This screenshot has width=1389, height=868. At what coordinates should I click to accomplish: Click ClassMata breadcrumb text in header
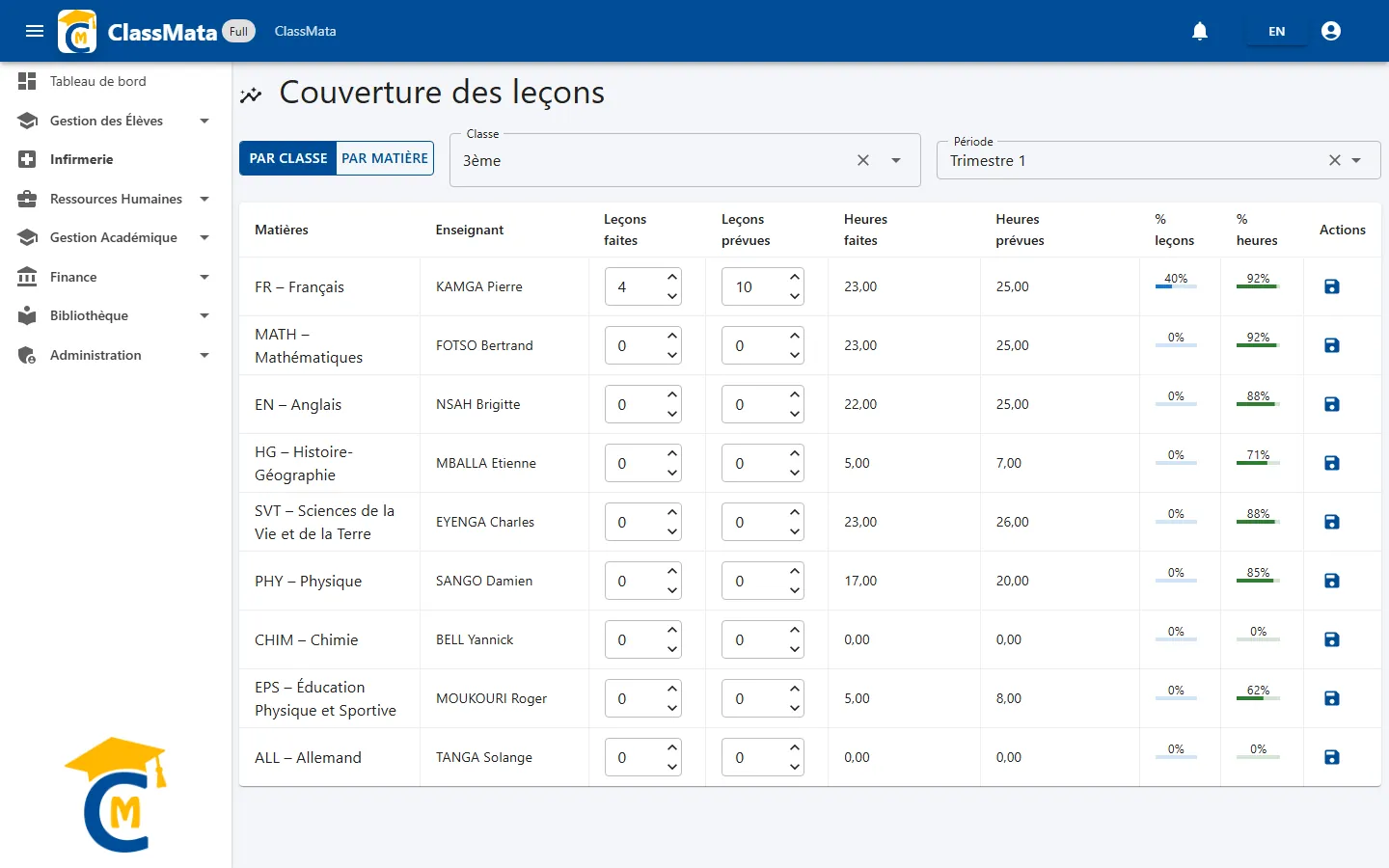(x=305, y=31)
